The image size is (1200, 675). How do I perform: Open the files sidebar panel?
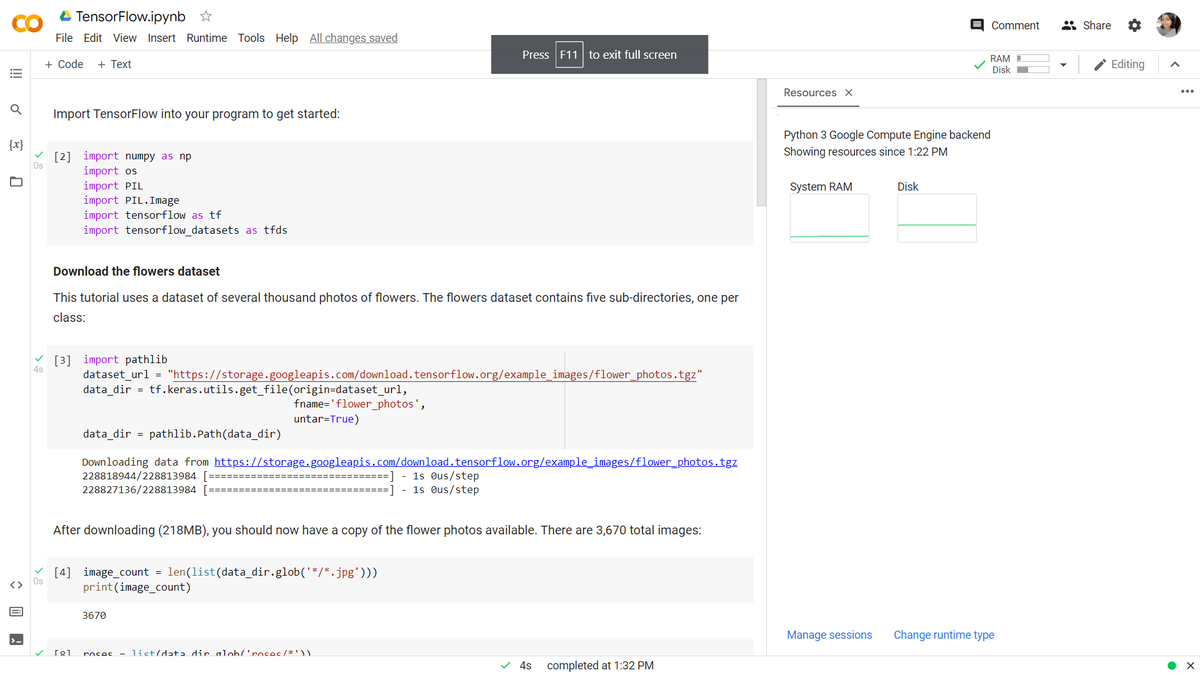point(16,182)
